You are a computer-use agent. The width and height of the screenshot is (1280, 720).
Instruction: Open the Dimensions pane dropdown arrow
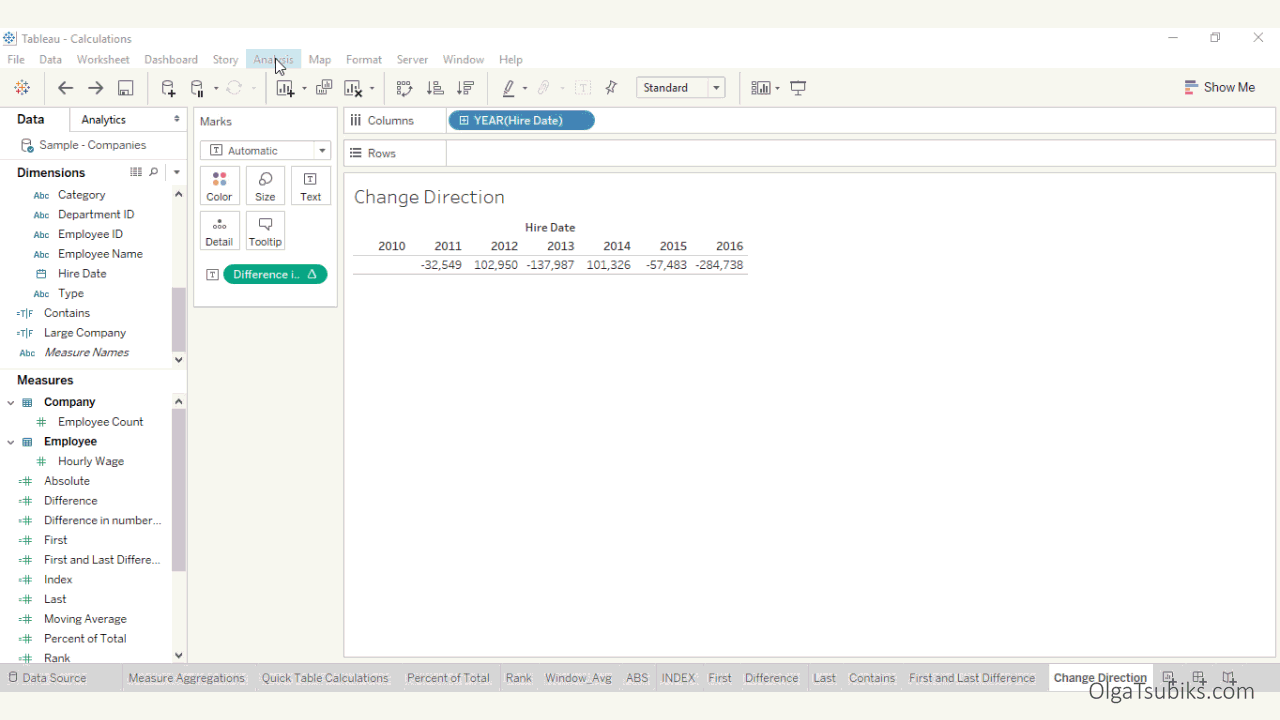(176, 172)
